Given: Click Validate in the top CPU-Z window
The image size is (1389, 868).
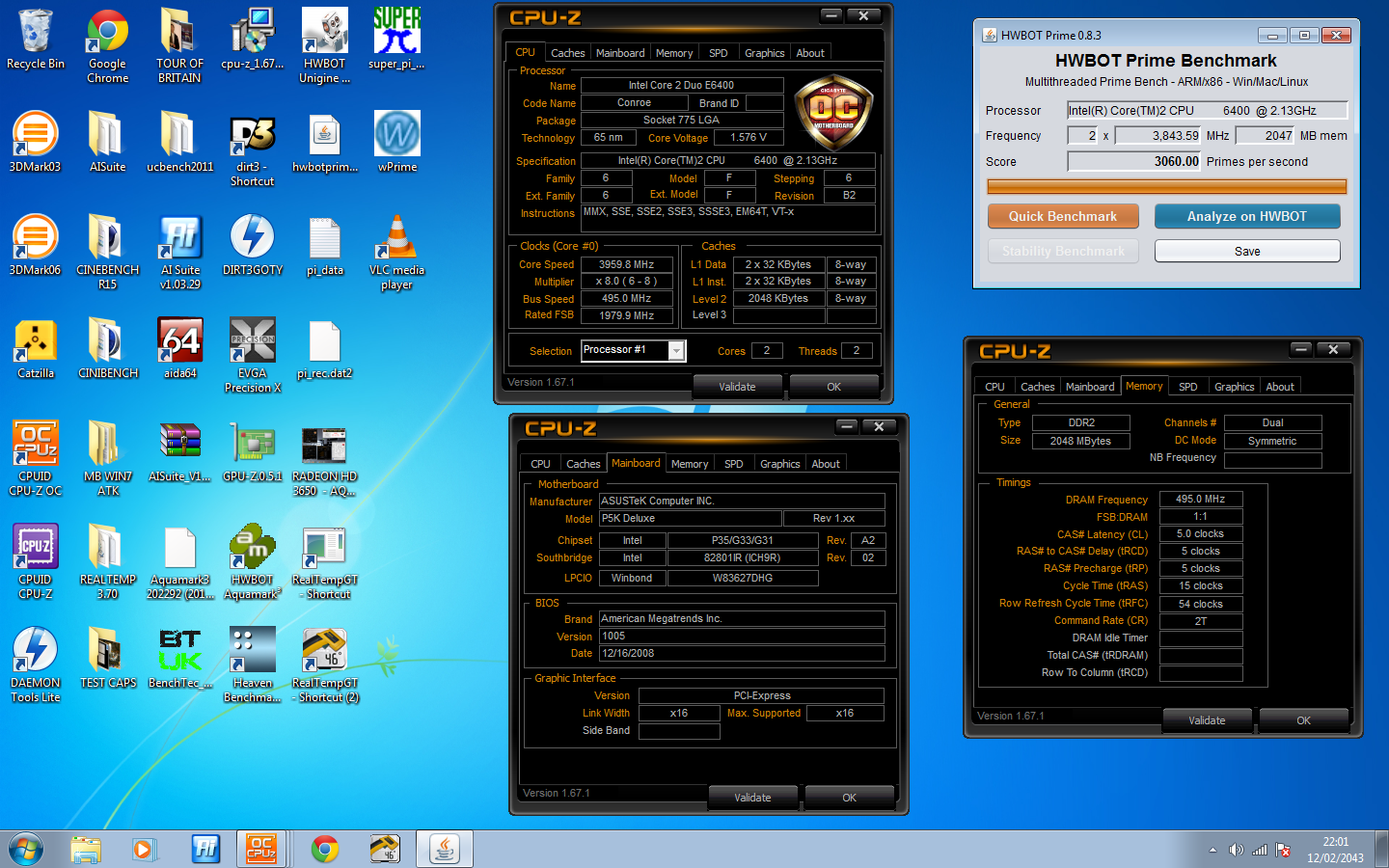Looking at the screenshot, I should click(x=738, y=387).
